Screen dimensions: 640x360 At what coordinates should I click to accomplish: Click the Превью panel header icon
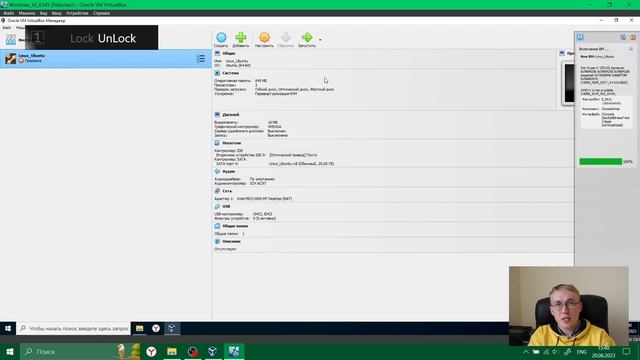[x=562, y=53]
